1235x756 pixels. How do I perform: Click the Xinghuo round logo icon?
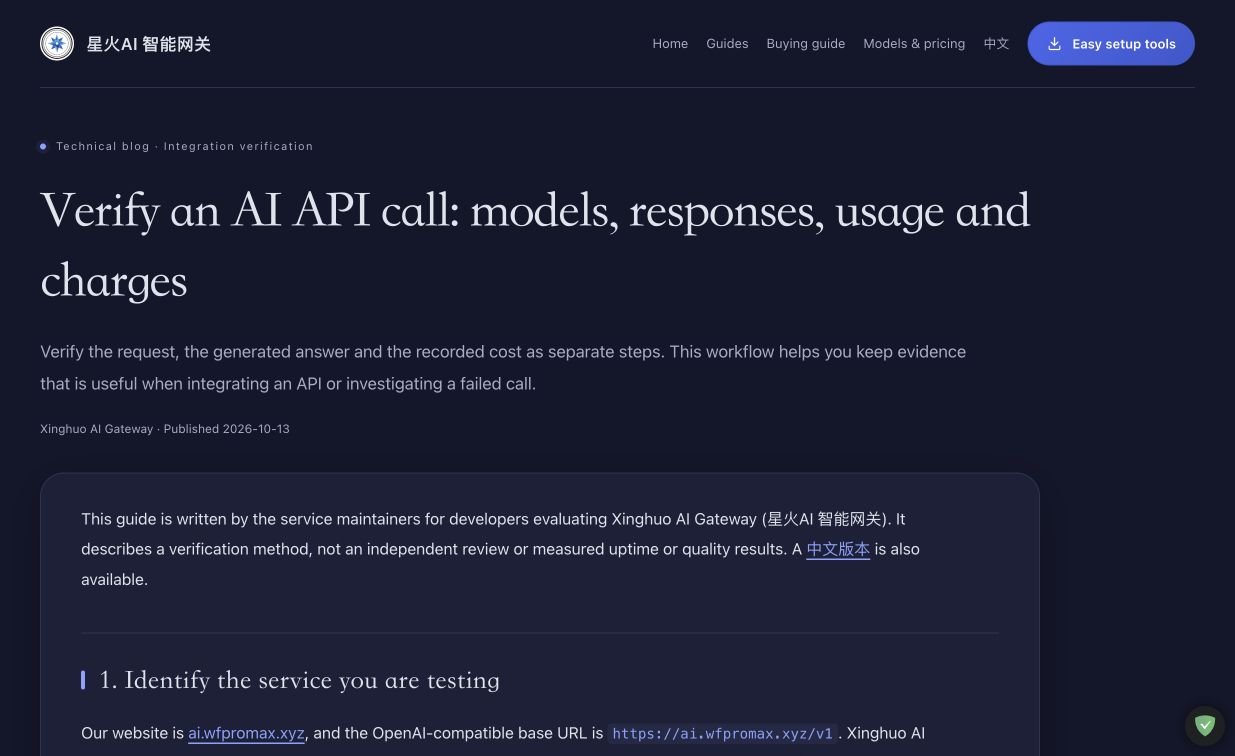[x=57, y=44]
